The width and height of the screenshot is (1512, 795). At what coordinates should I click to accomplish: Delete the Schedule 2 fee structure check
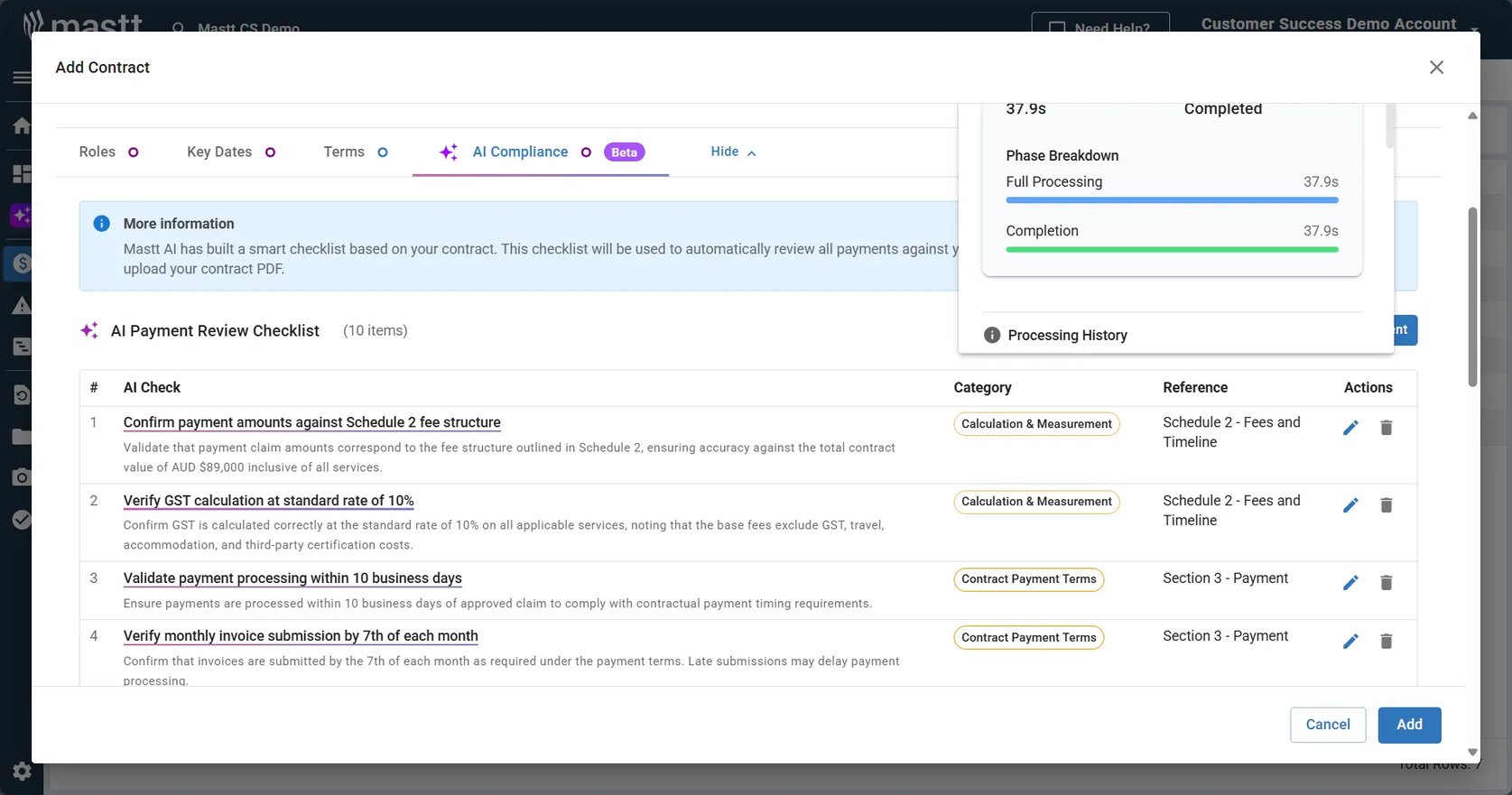(1387, 428)
